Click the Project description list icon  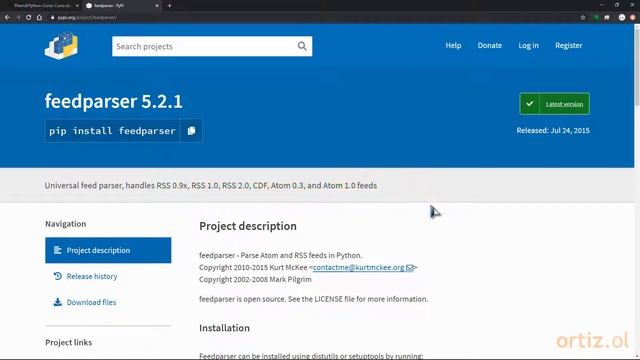[58, 250]
